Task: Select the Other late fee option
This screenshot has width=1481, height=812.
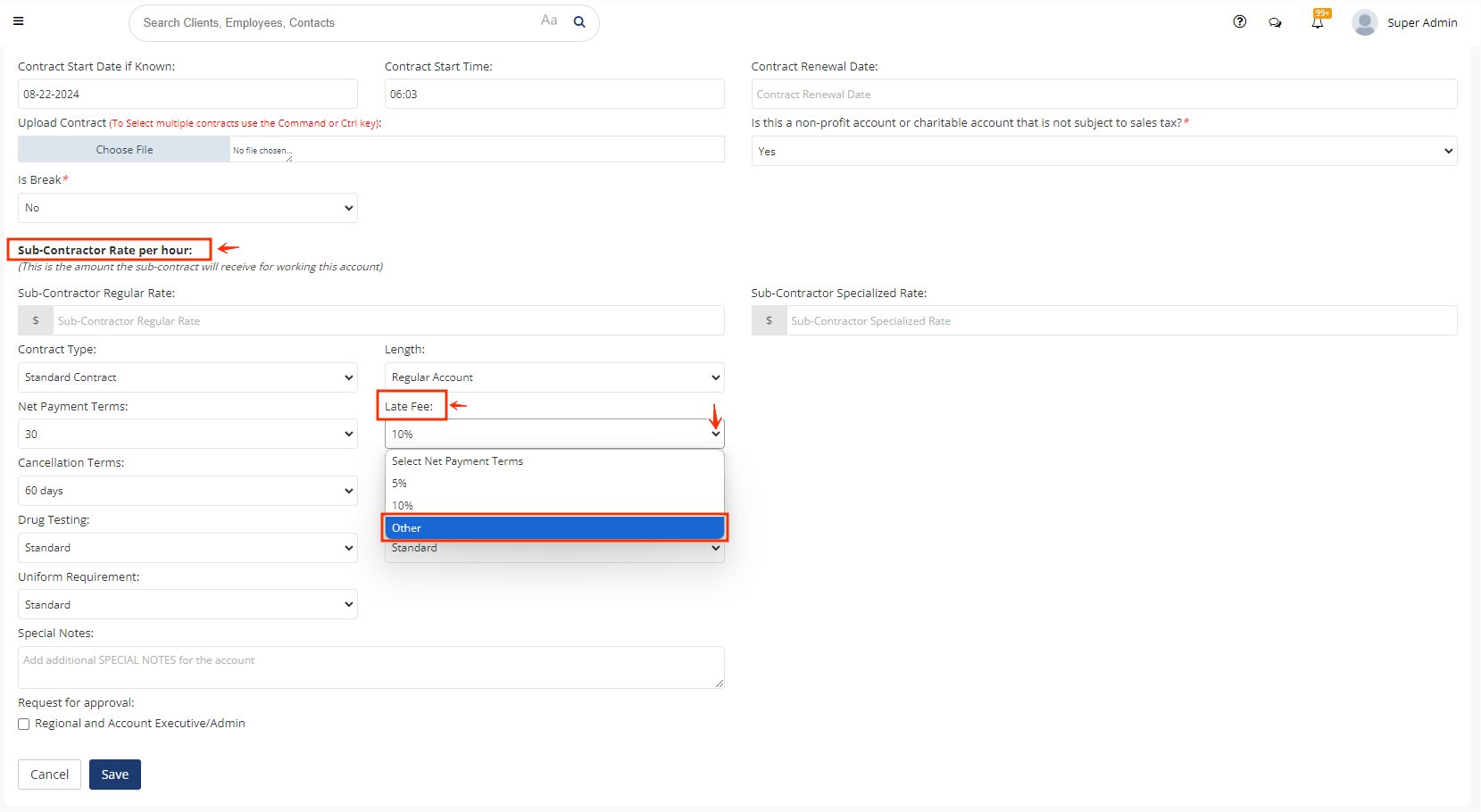Action: pos(553,528)
